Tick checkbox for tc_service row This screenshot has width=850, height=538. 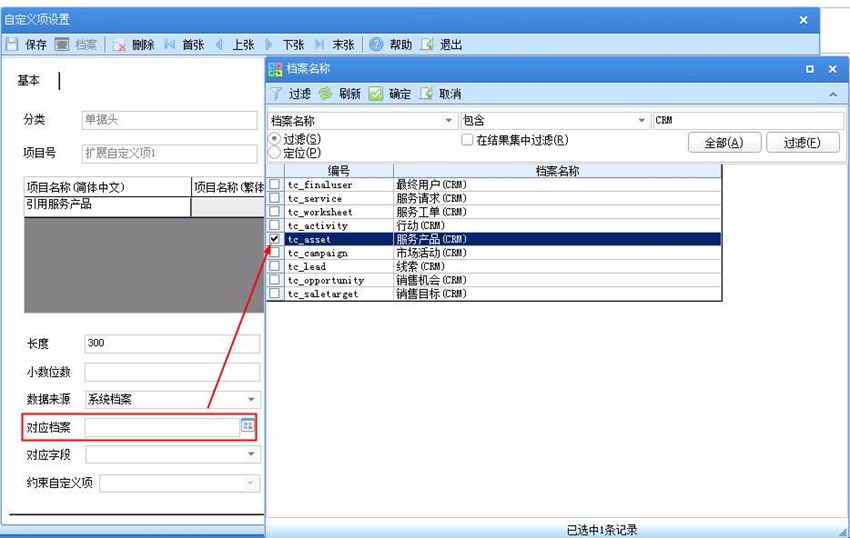[x=275, y=198]
